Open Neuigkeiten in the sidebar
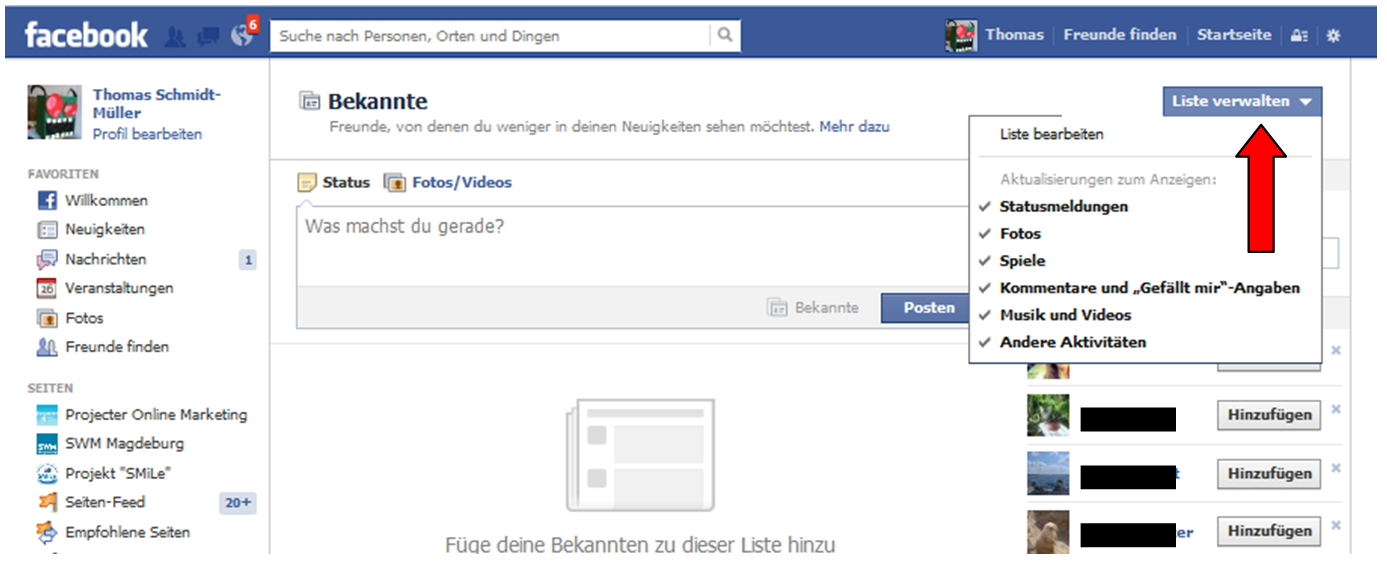The height and width of the screenshot is (569, 1387). pos(105,230)
